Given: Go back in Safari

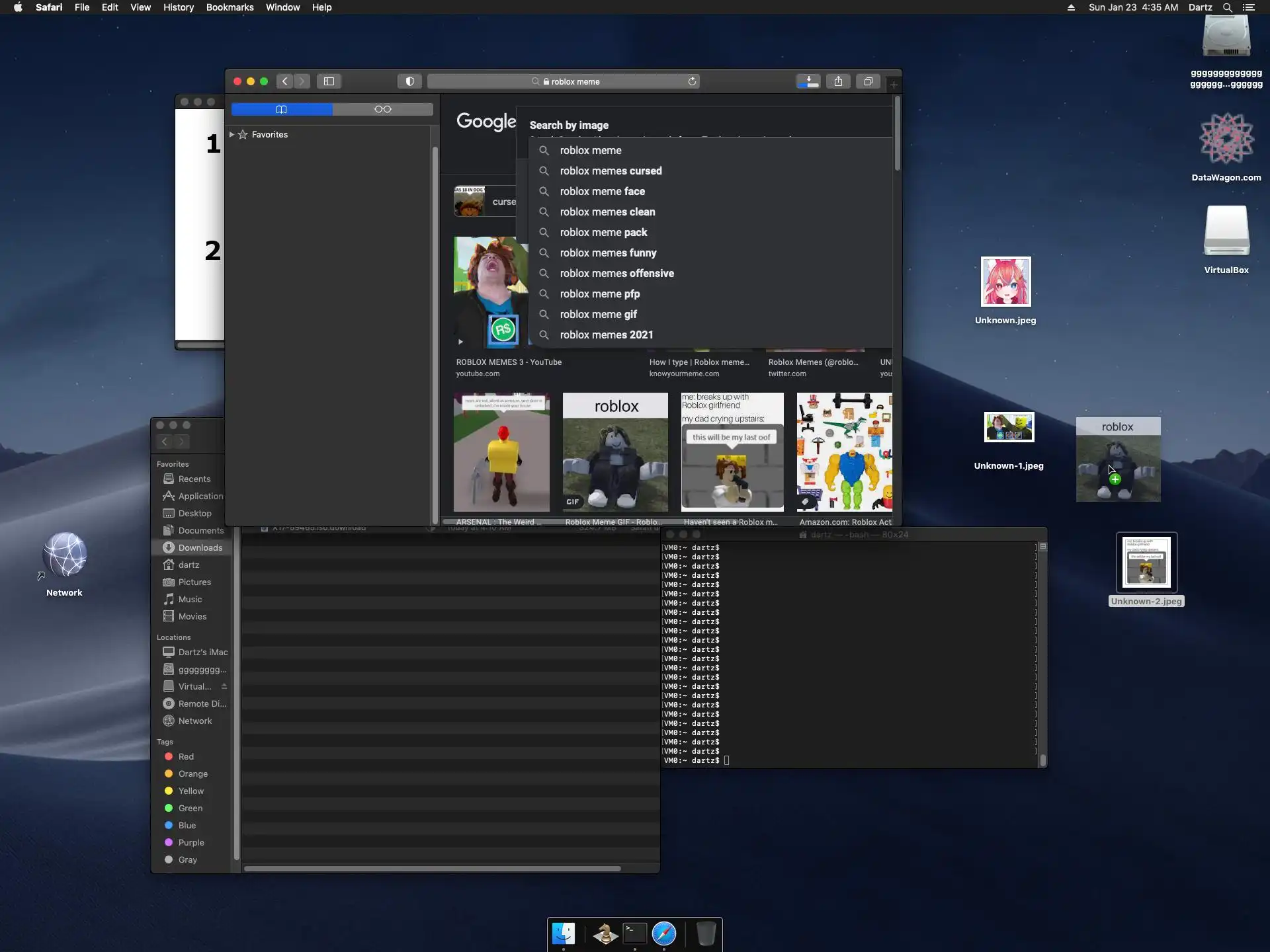Looking at the screenshot, I should click(x=285, y=81).
